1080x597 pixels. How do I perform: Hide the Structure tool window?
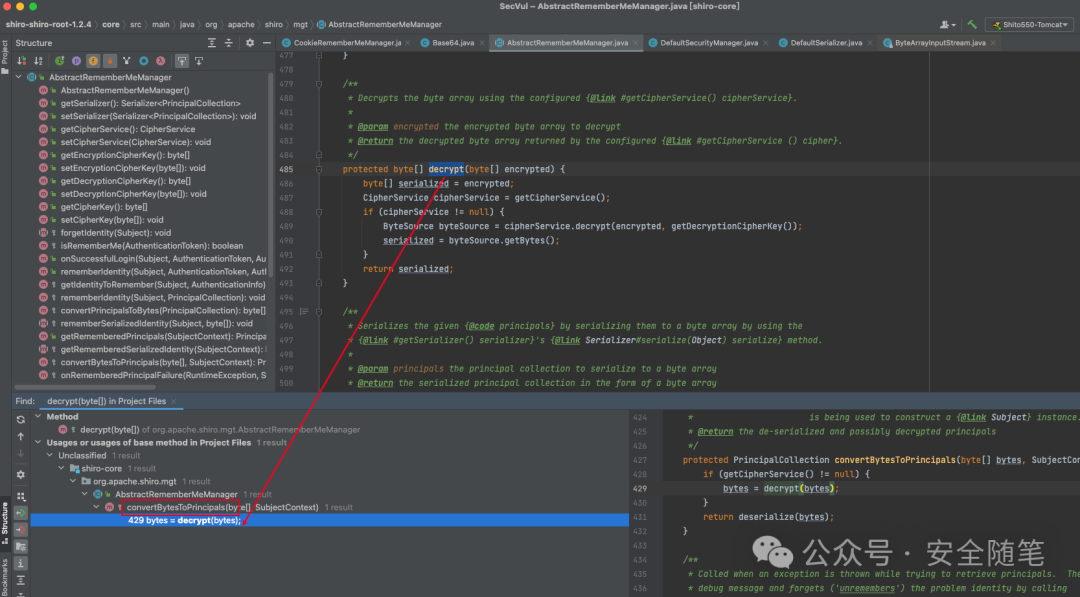[x=267, y=43]
